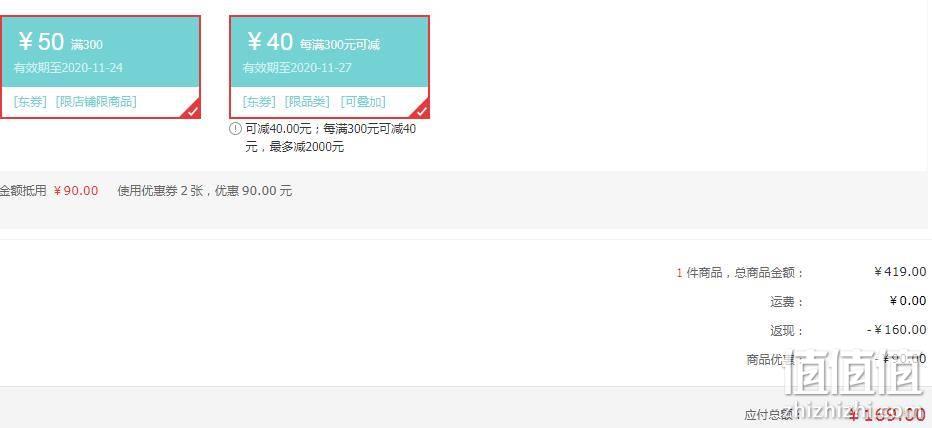932x428 pixels.
Task: Click the [限品类] tag
Action: click(307, 102)
